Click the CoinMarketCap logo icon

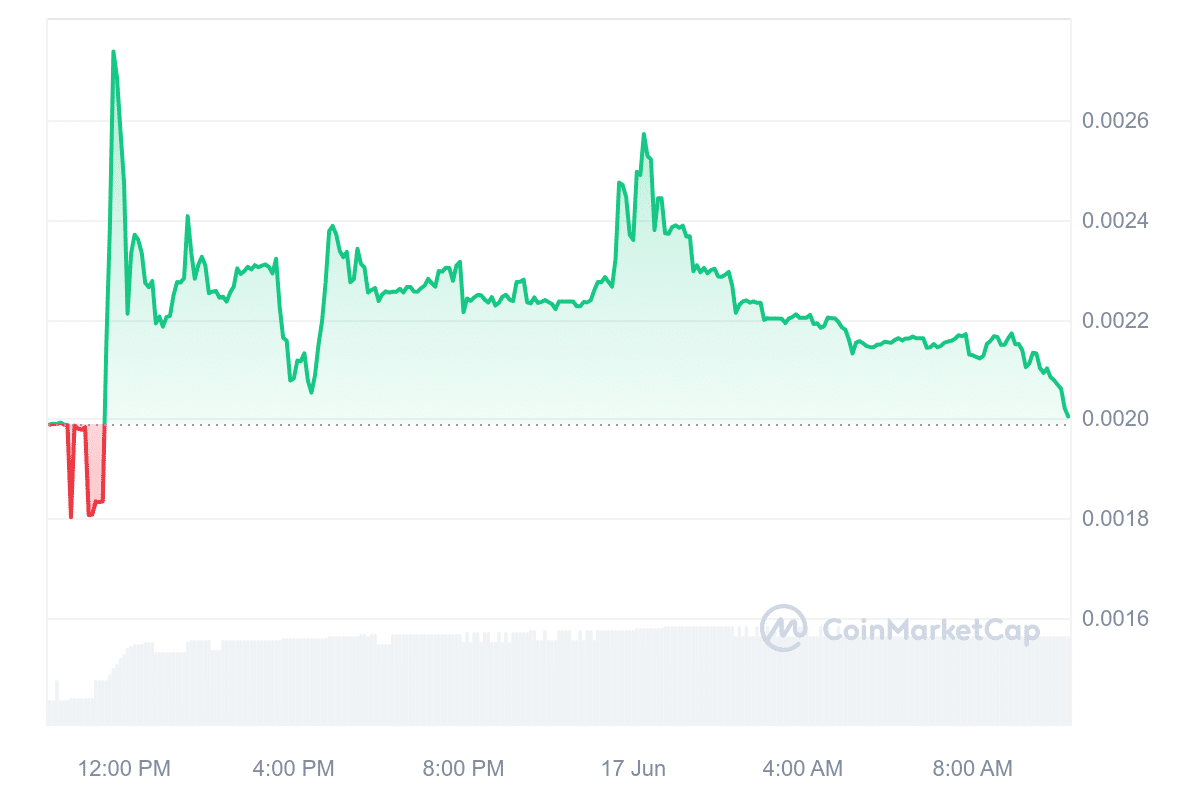783,629
